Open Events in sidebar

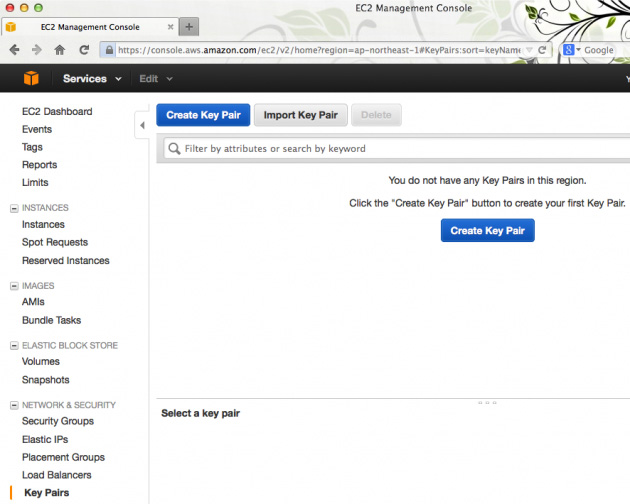pos(37,129)
